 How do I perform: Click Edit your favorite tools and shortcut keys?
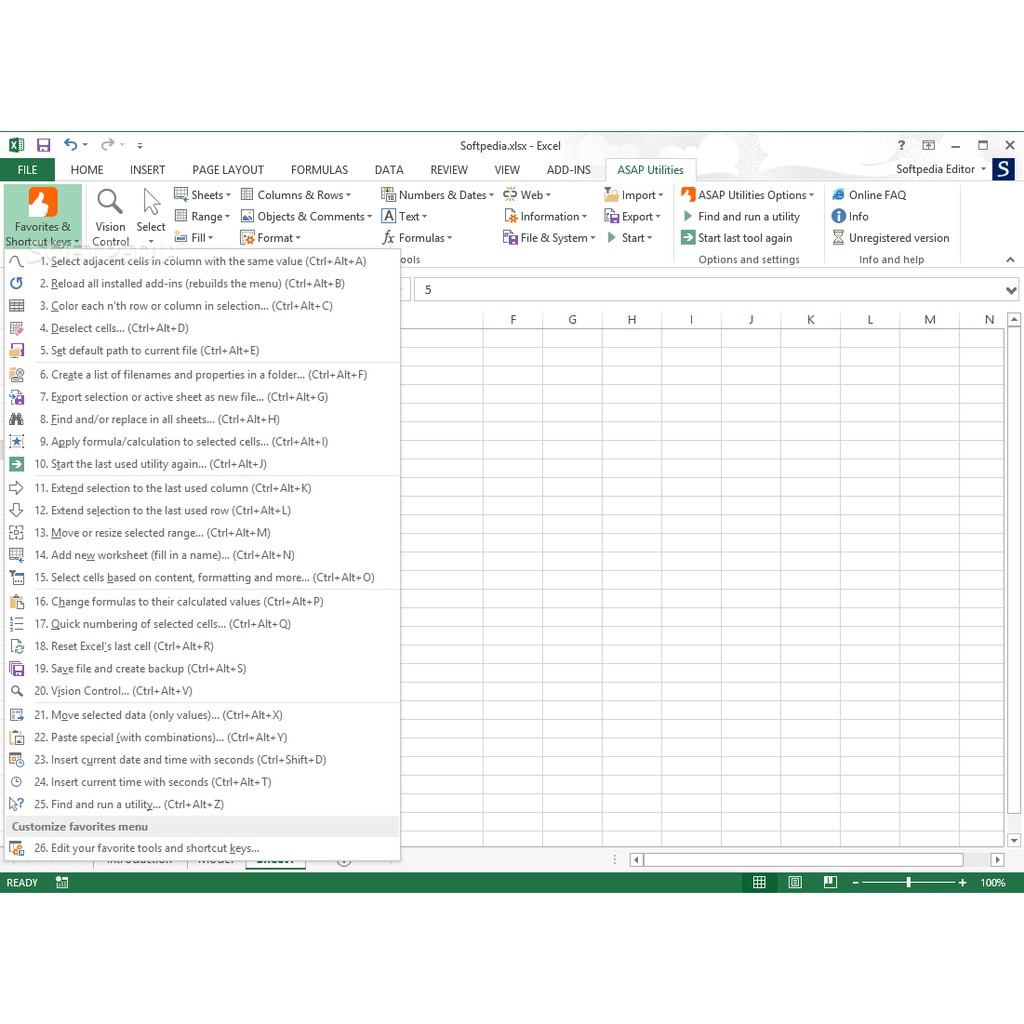(x=155, y=848)
